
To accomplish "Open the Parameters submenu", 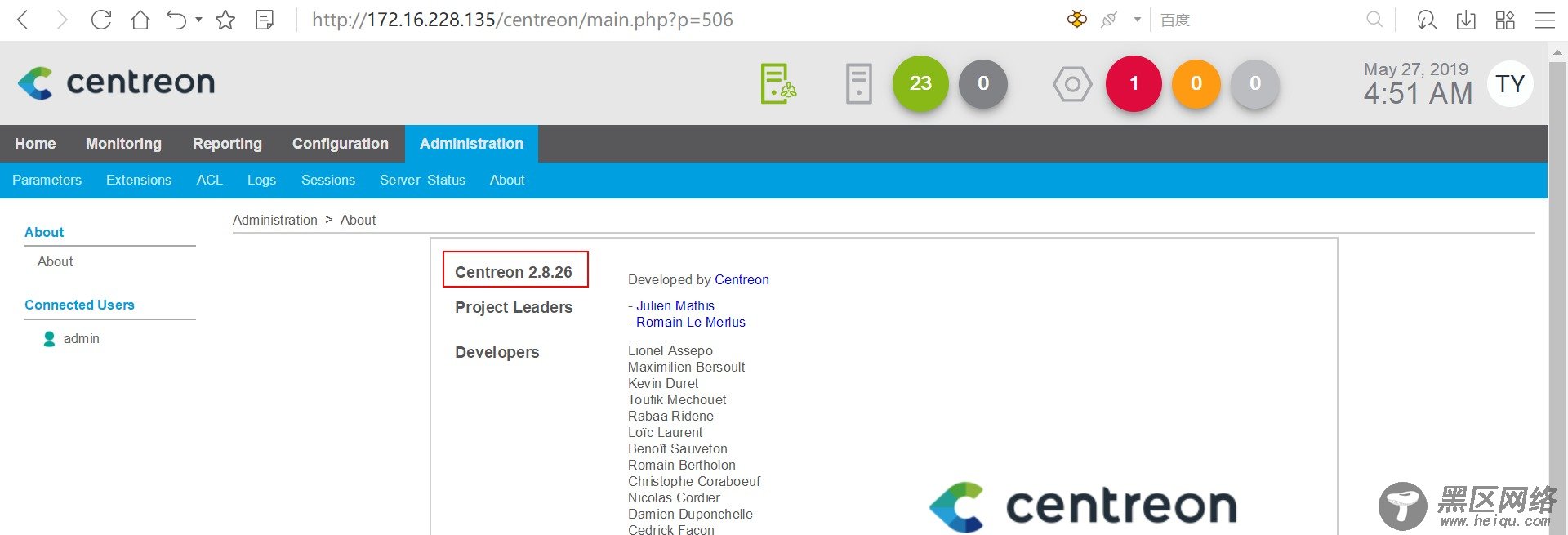I will 47,180.
